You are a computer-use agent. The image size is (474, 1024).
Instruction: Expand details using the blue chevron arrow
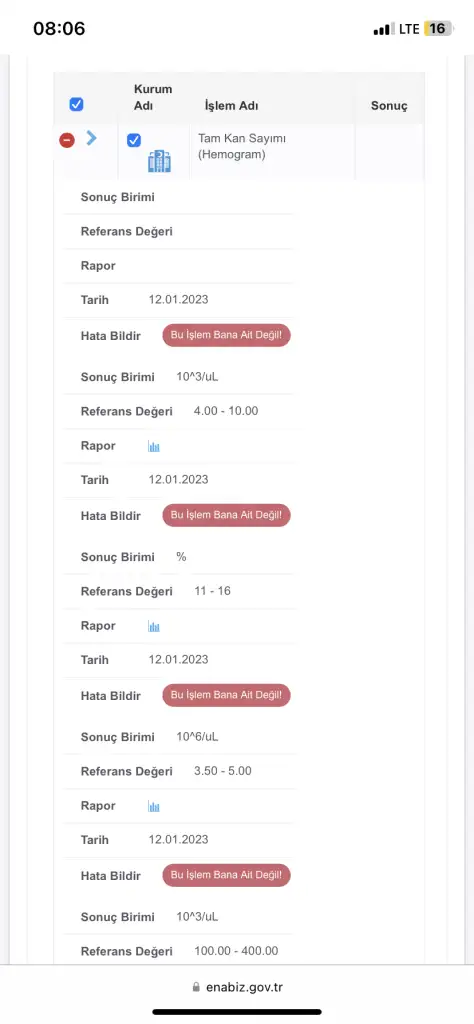91,138
